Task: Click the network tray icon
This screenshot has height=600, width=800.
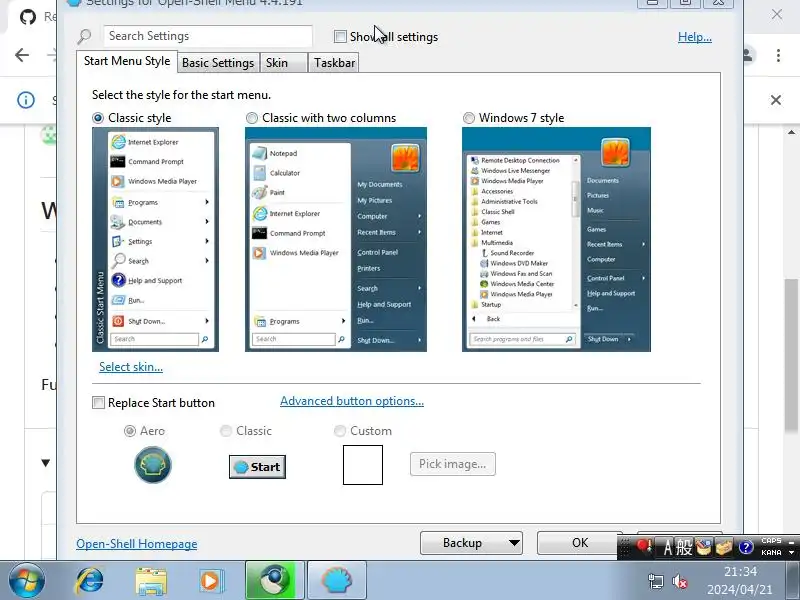Action: pos(656,581)
